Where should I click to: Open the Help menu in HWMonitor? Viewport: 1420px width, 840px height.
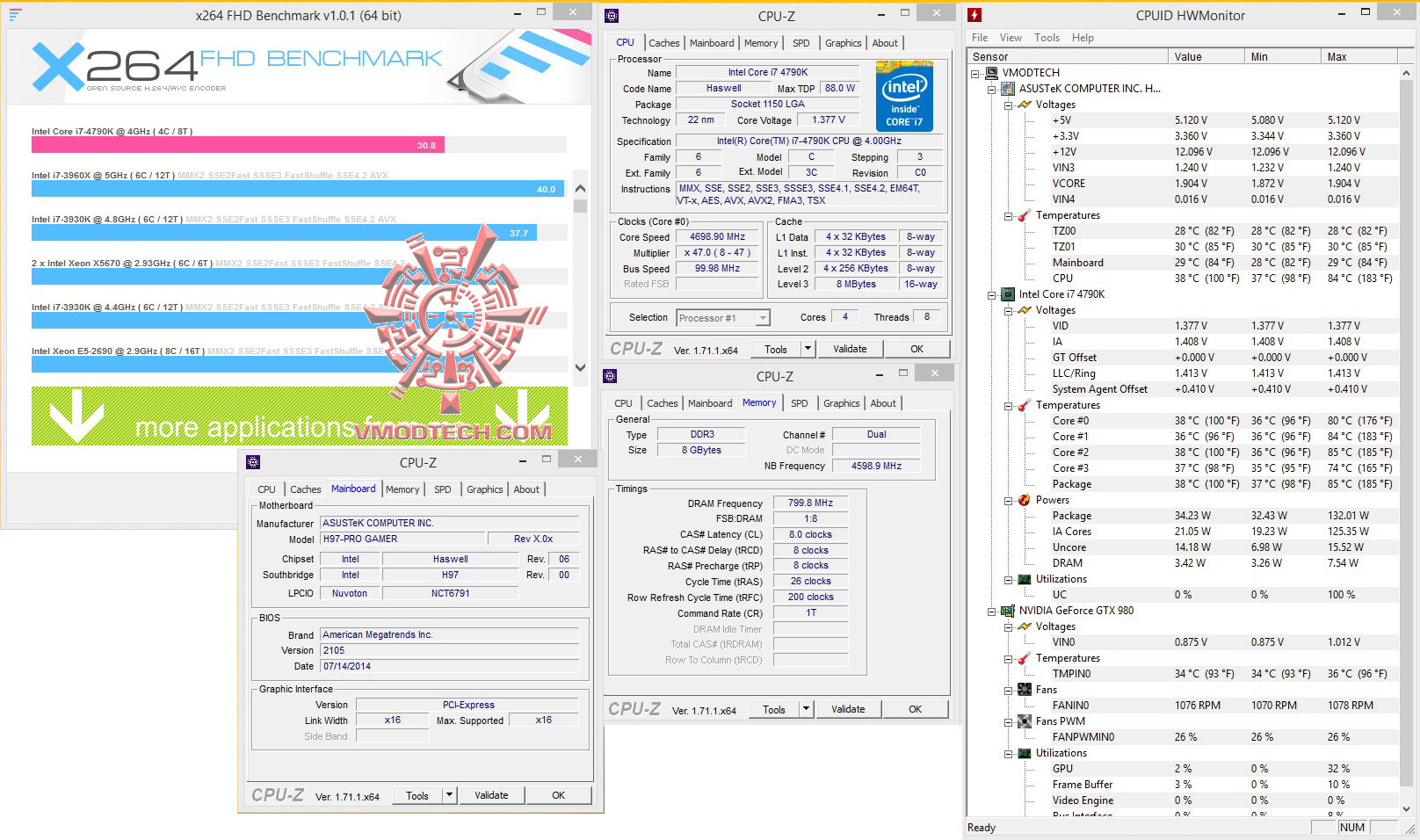[1083, 38]
